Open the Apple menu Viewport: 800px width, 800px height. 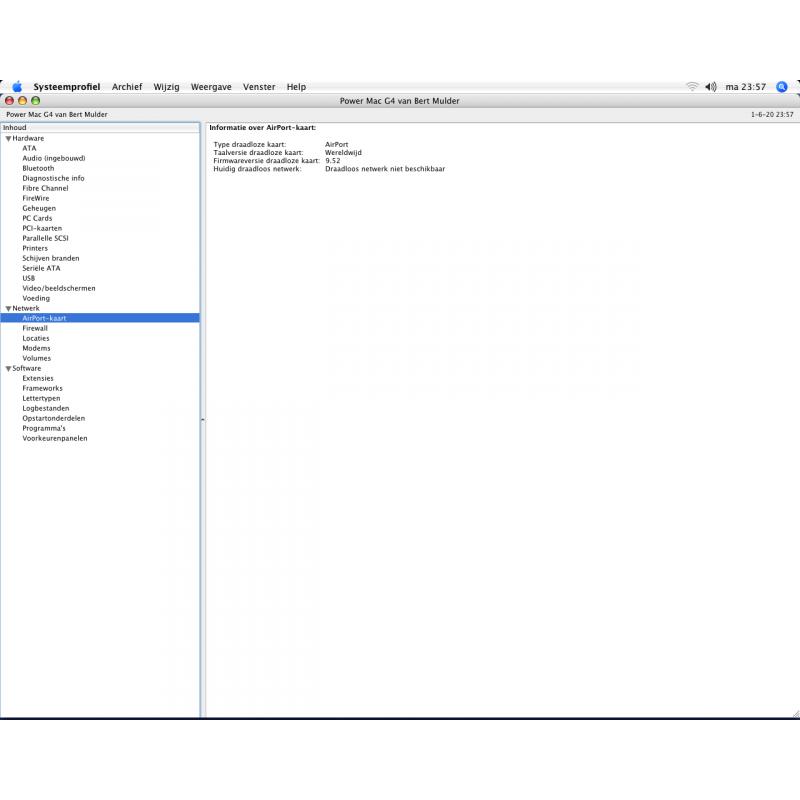coord(17,87)
